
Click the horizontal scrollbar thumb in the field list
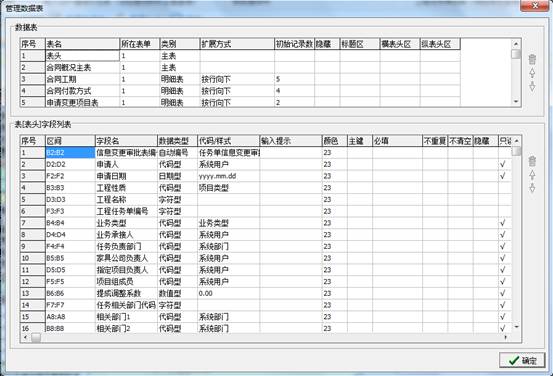coord(36,338)
